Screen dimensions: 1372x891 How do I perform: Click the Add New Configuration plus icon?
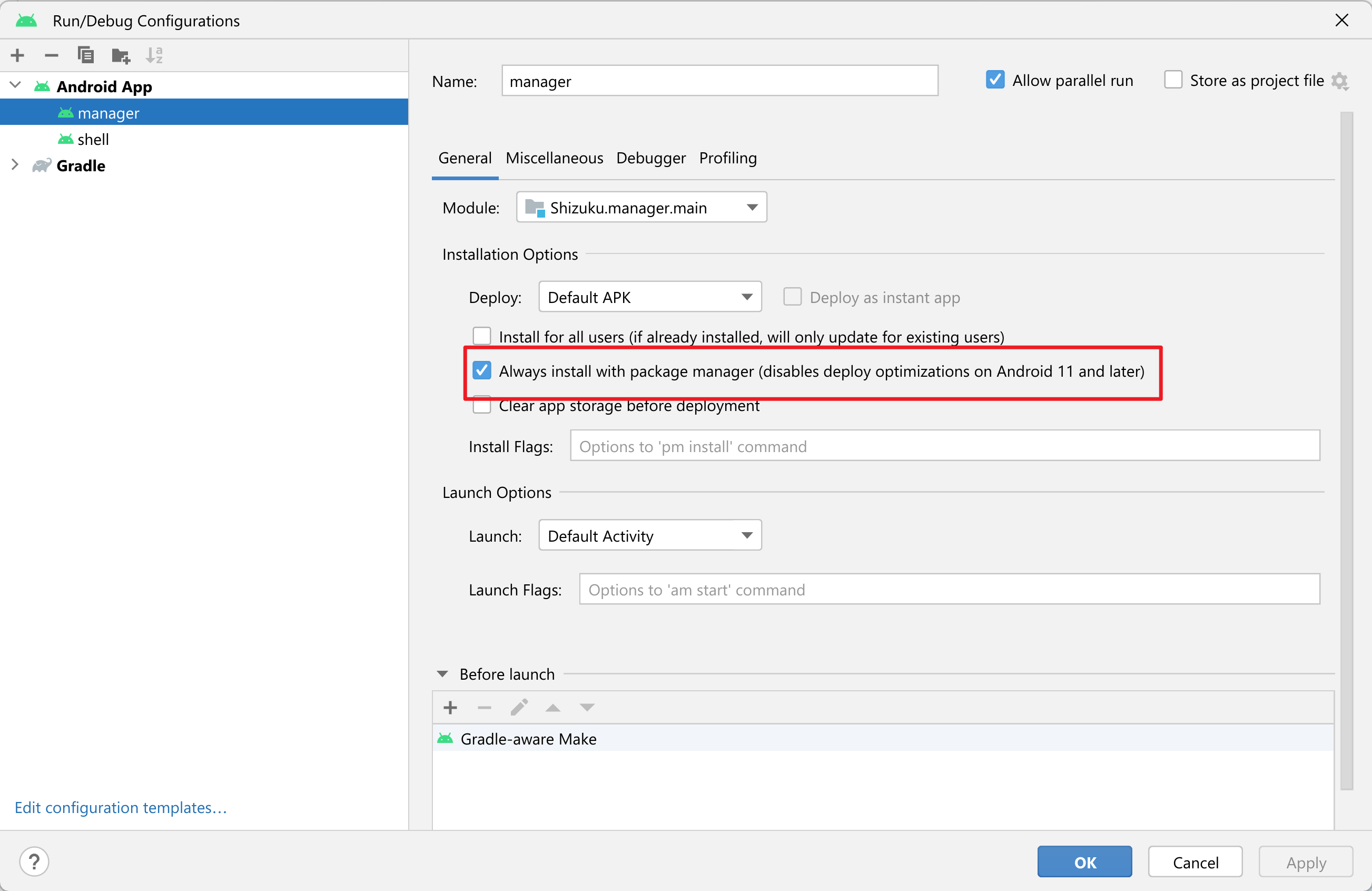(17, 55)
